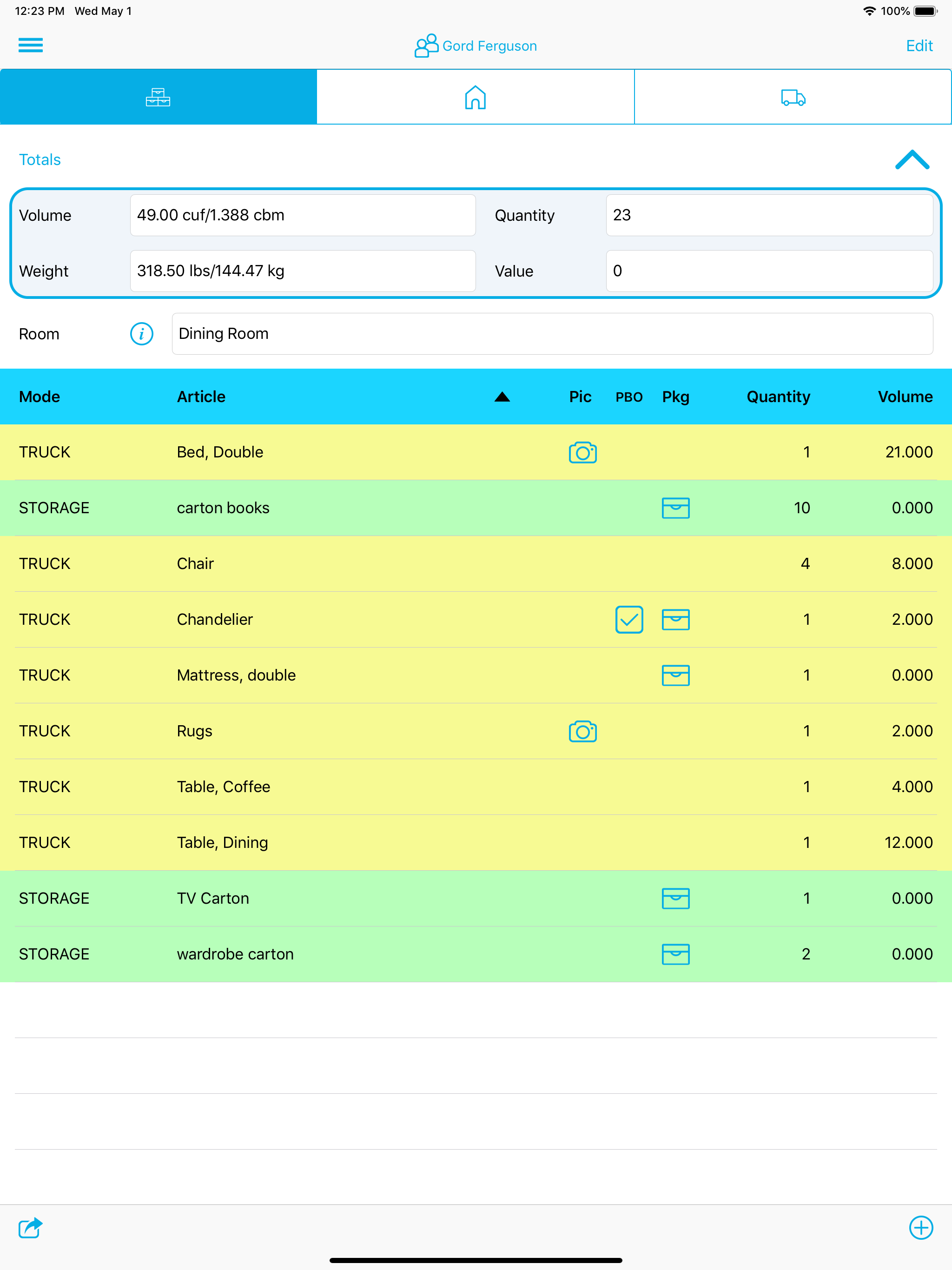Switch to the truck tab
The height and width of the screenshot is (1270, 952).
[x=793, y=97]
